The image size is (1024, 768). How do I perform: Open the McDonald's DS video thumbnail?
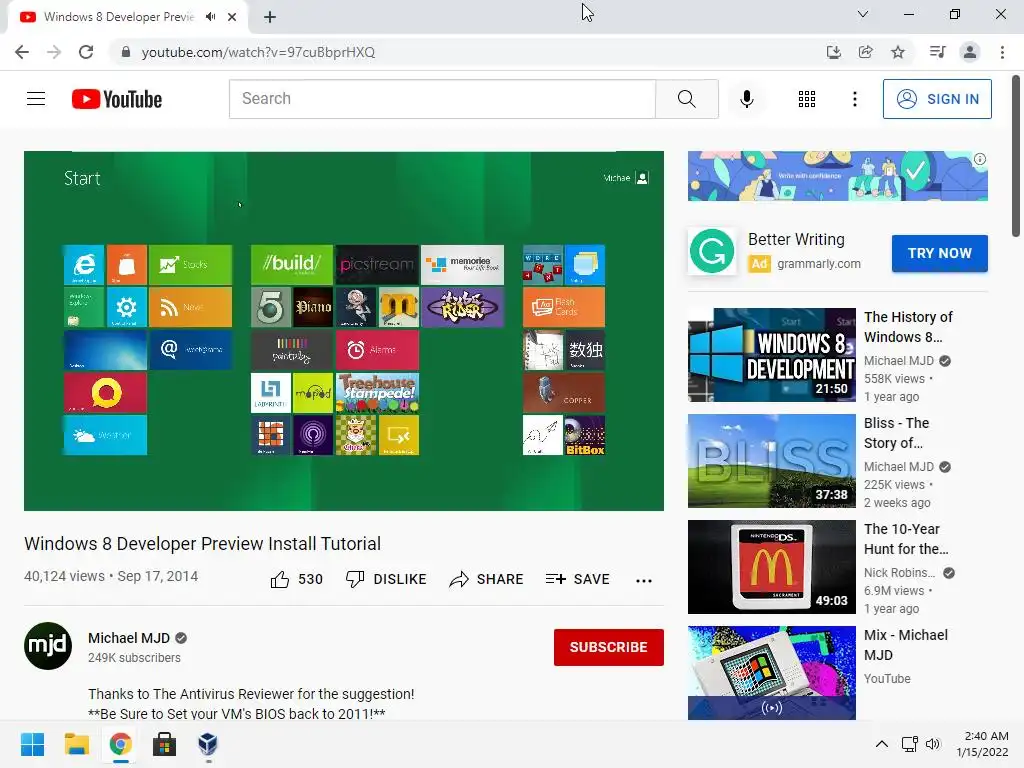coord(771,567)
